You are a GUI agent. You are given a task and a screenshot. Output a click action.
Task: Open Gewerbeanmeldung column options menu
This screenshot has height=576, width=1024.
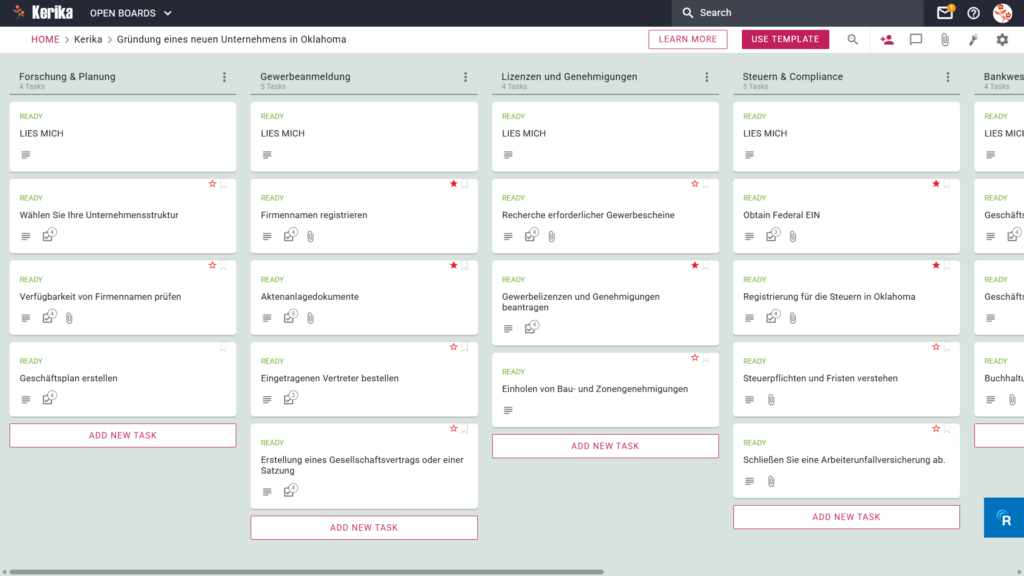click(x=466, y=77)
